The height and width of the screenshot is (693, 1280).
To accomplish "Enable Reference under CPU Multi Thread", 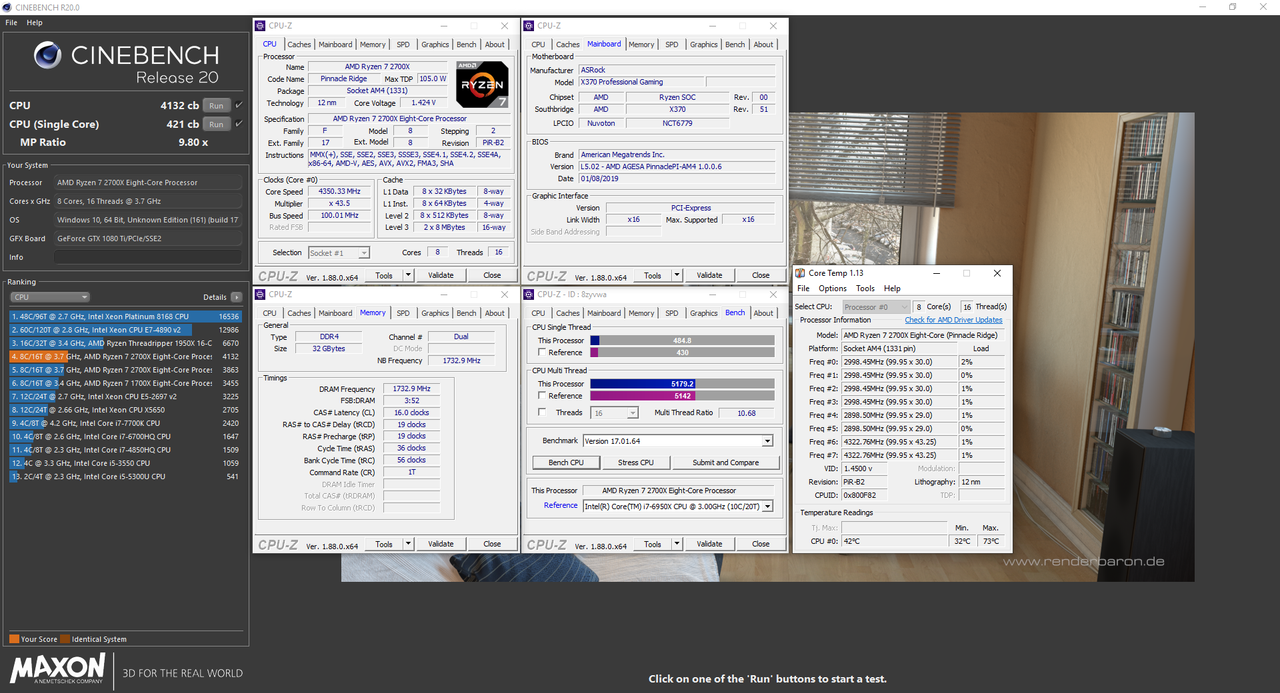I will click(x=541, y=396).
